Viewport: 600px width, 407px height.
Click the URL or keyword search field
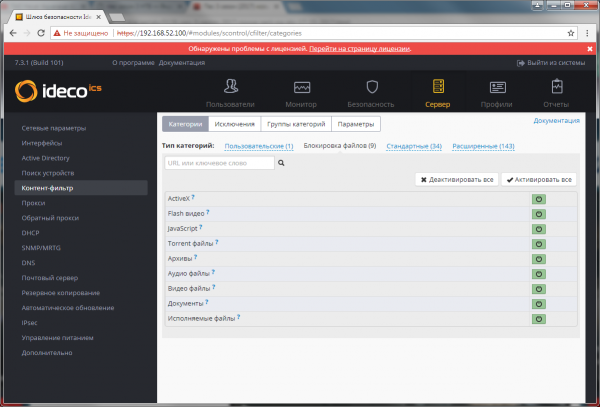[x=217, y=162]
